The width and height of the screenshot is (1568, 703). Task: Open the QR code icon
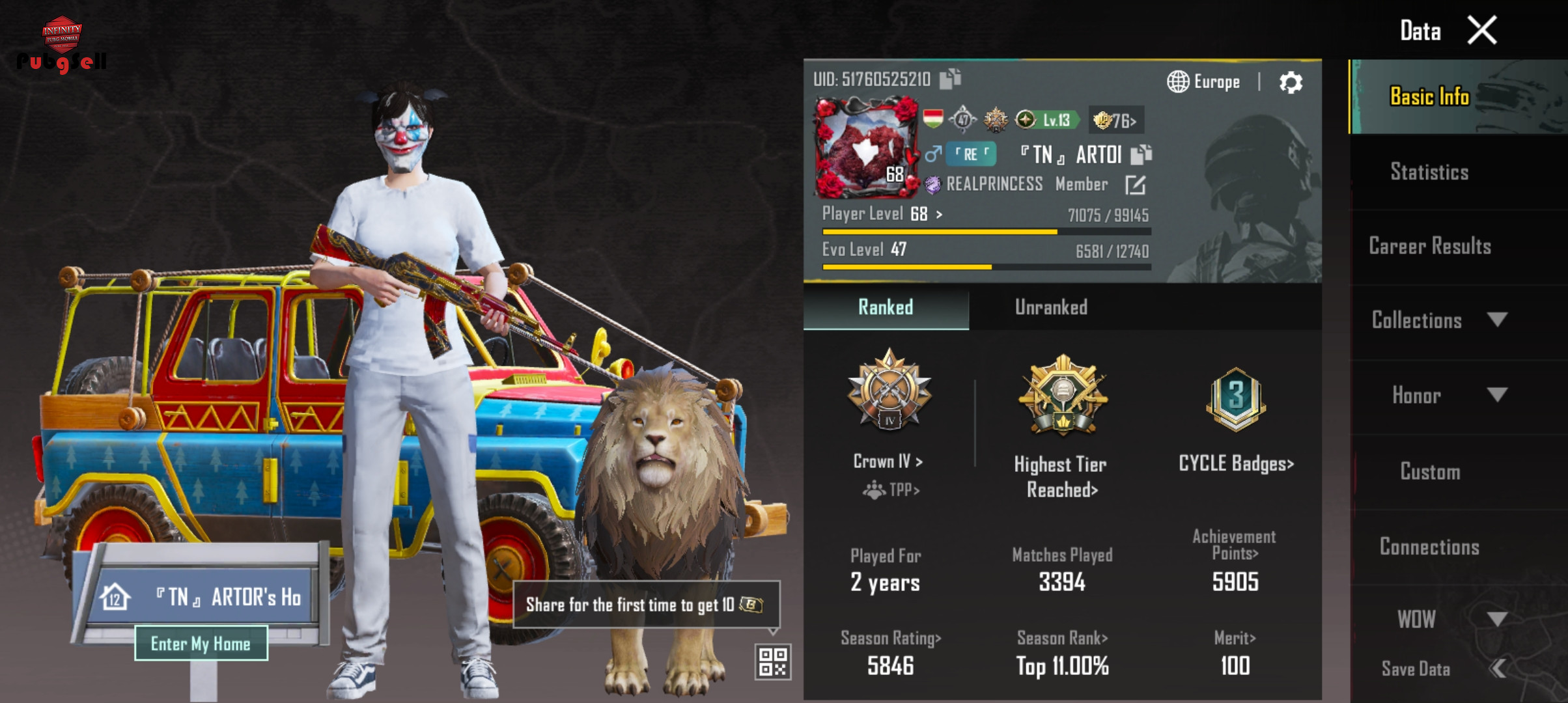(x=772, y=662)
